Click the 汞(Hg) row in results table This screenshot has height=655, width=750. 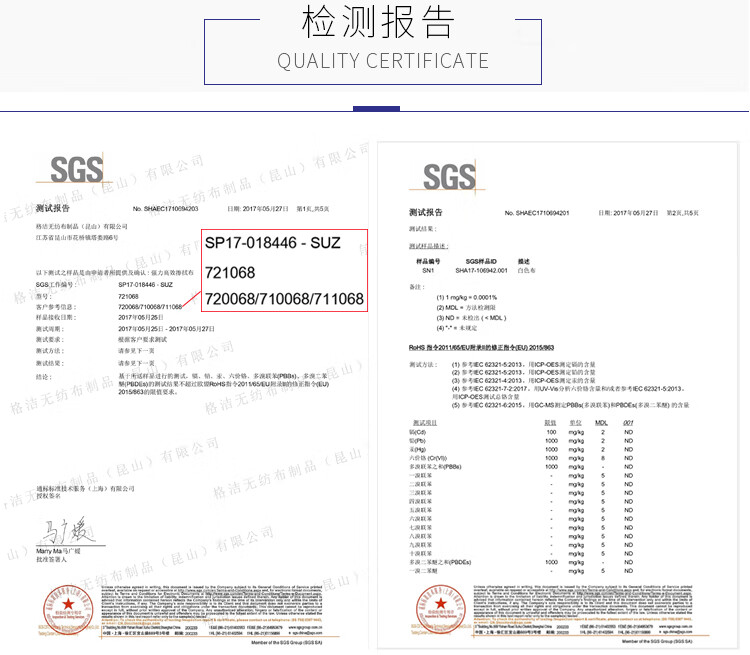522,449
